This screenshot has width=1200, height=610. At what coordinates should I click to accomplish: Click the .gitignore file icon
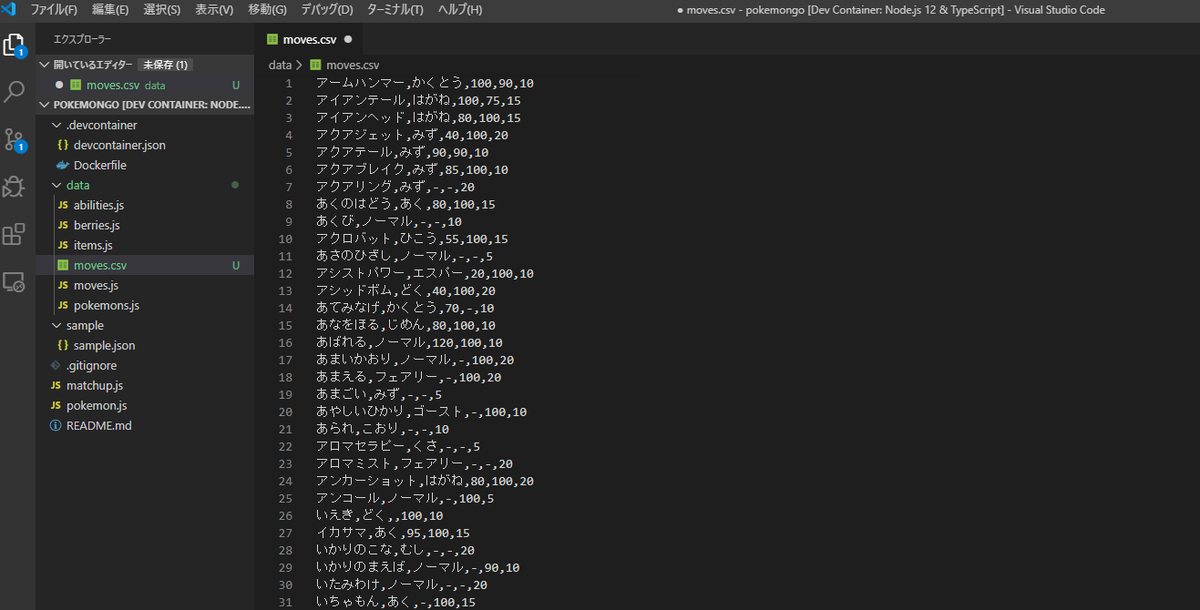click(x=55, y=365)
